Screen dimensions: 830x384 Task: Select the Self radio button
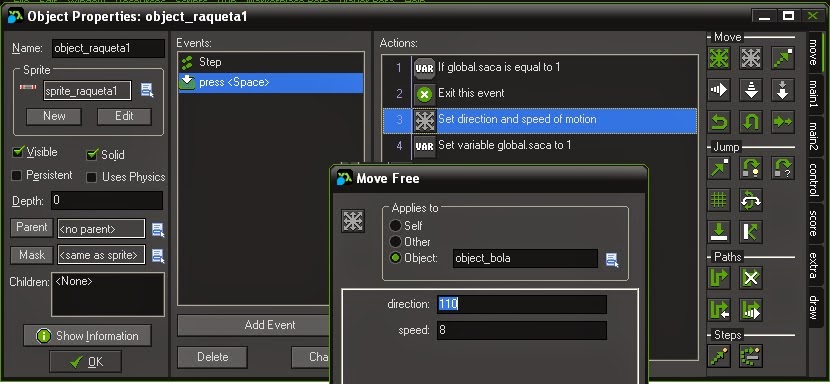click(395, 226)
